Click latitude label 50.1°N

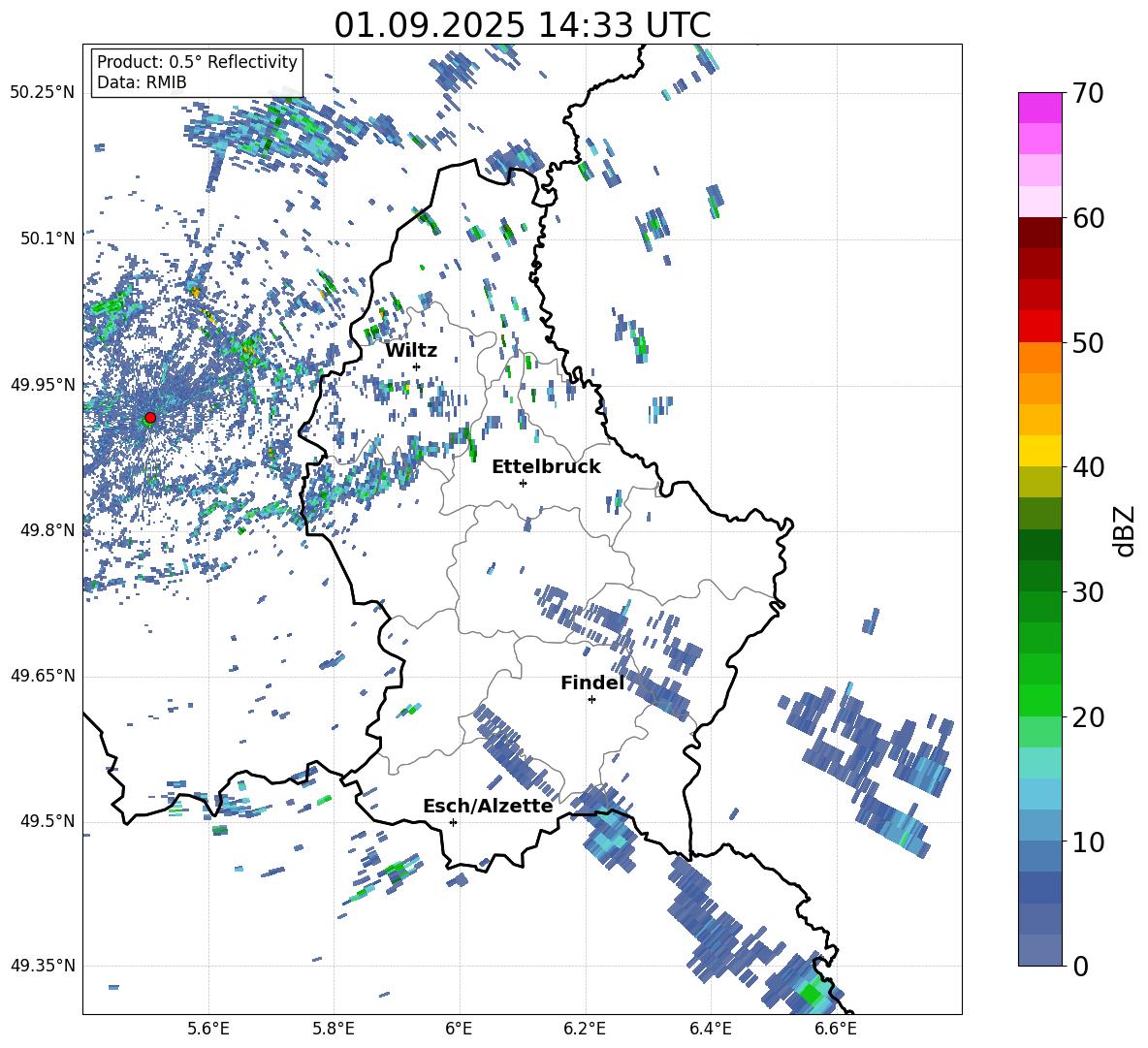tap(47, 238)
